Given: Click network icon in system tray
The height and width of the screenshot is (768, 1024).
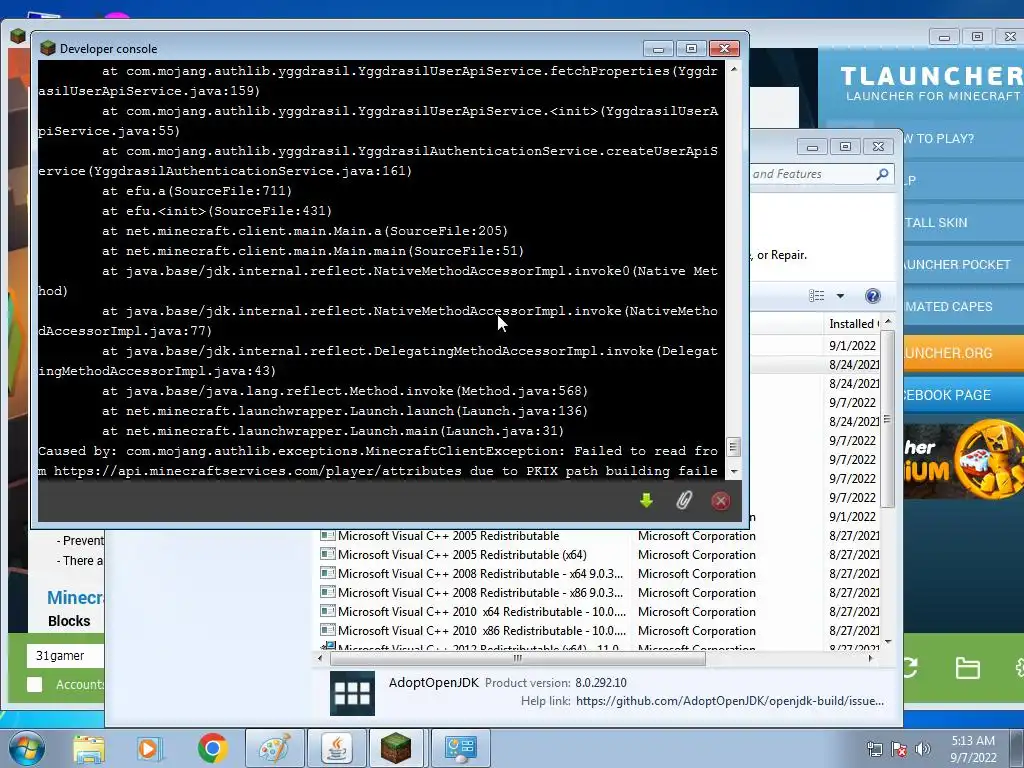Looking at the screenshot, I should [x=874, y=748].
